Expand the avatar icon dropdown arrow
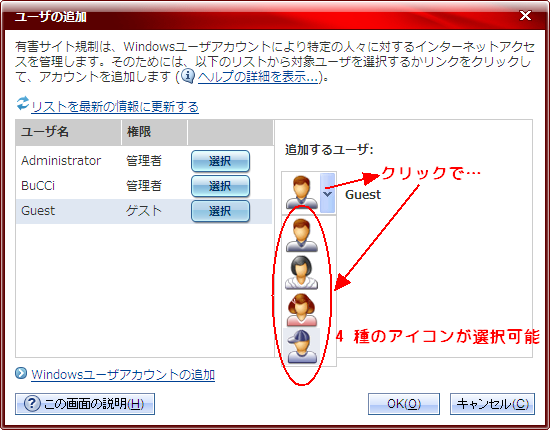Screen dimensions: 550x430 [x=327, y=193]
